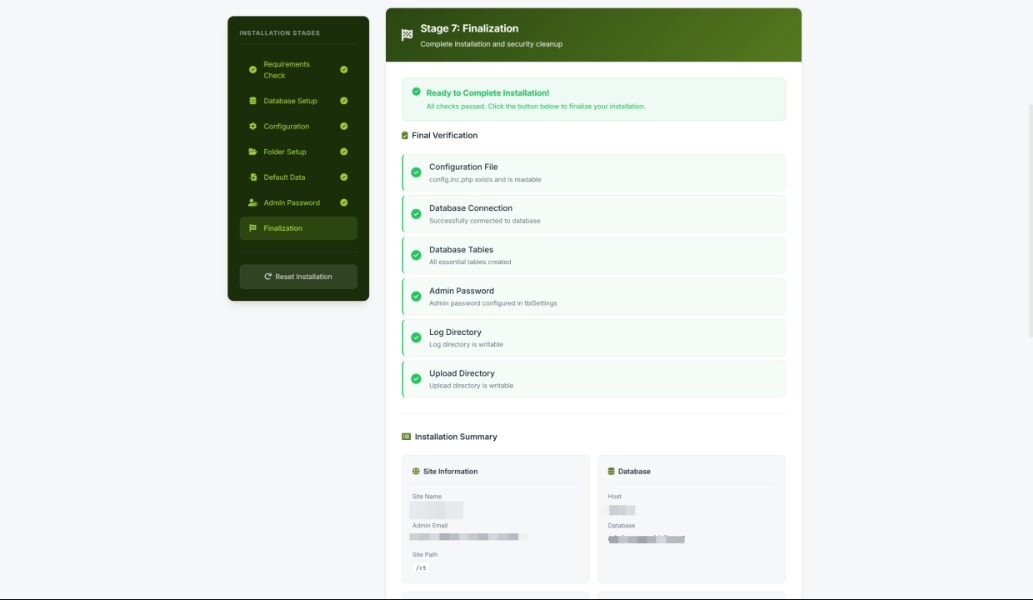Click the Final Verification clipboard icon
Screen dimensions: 1033x600
405,135
